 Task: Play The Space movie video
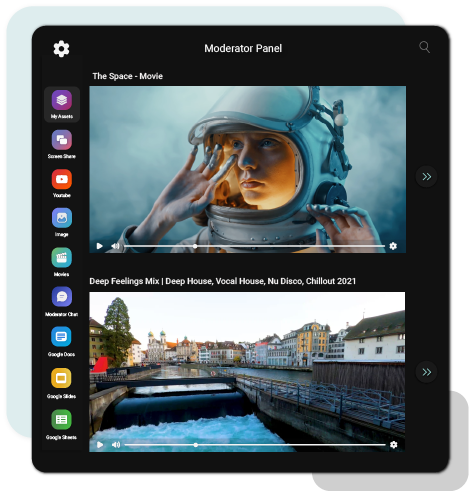99,246
